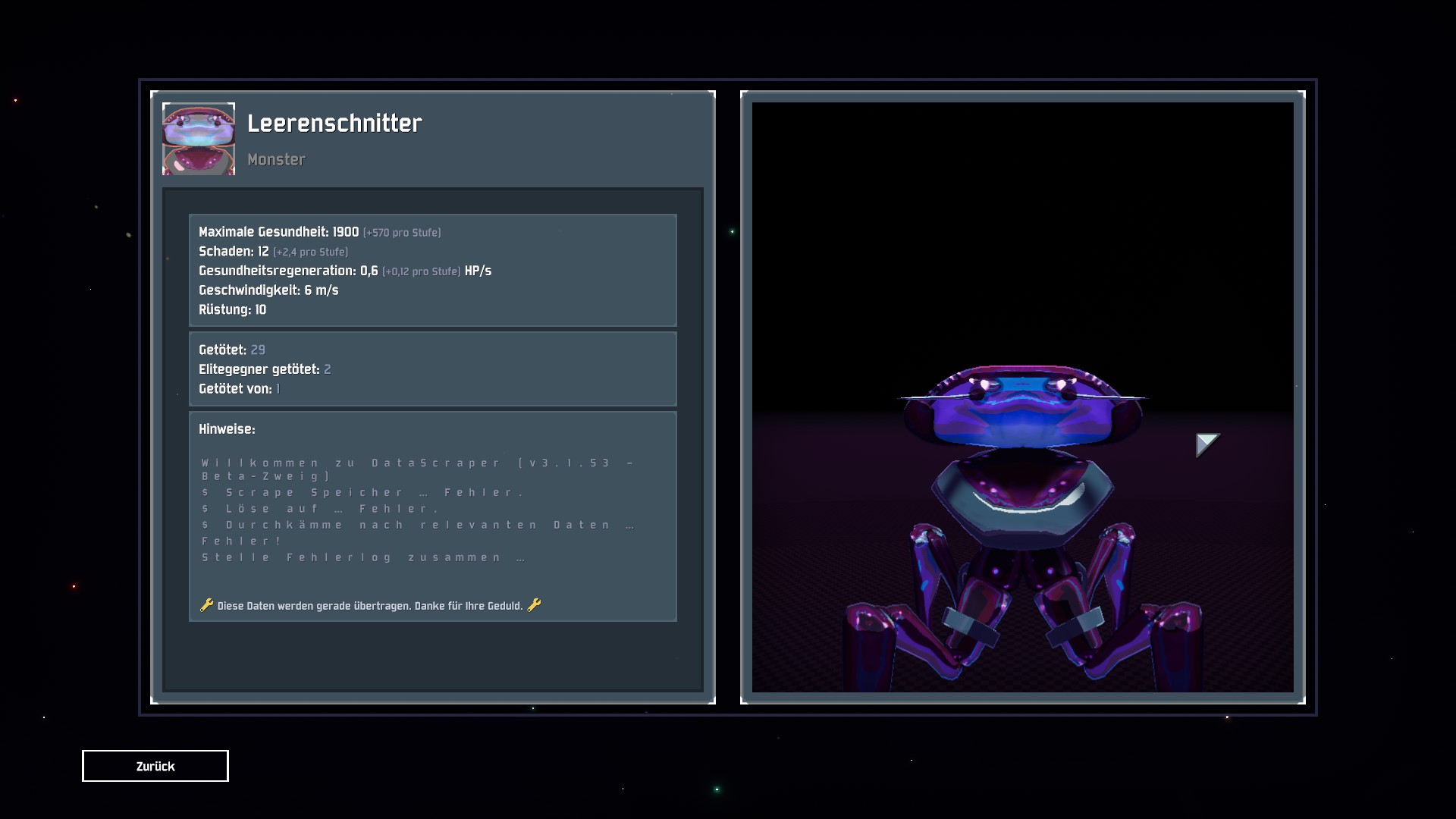
Task: Click the Getötet kill count entry
Action: (231, 350)
